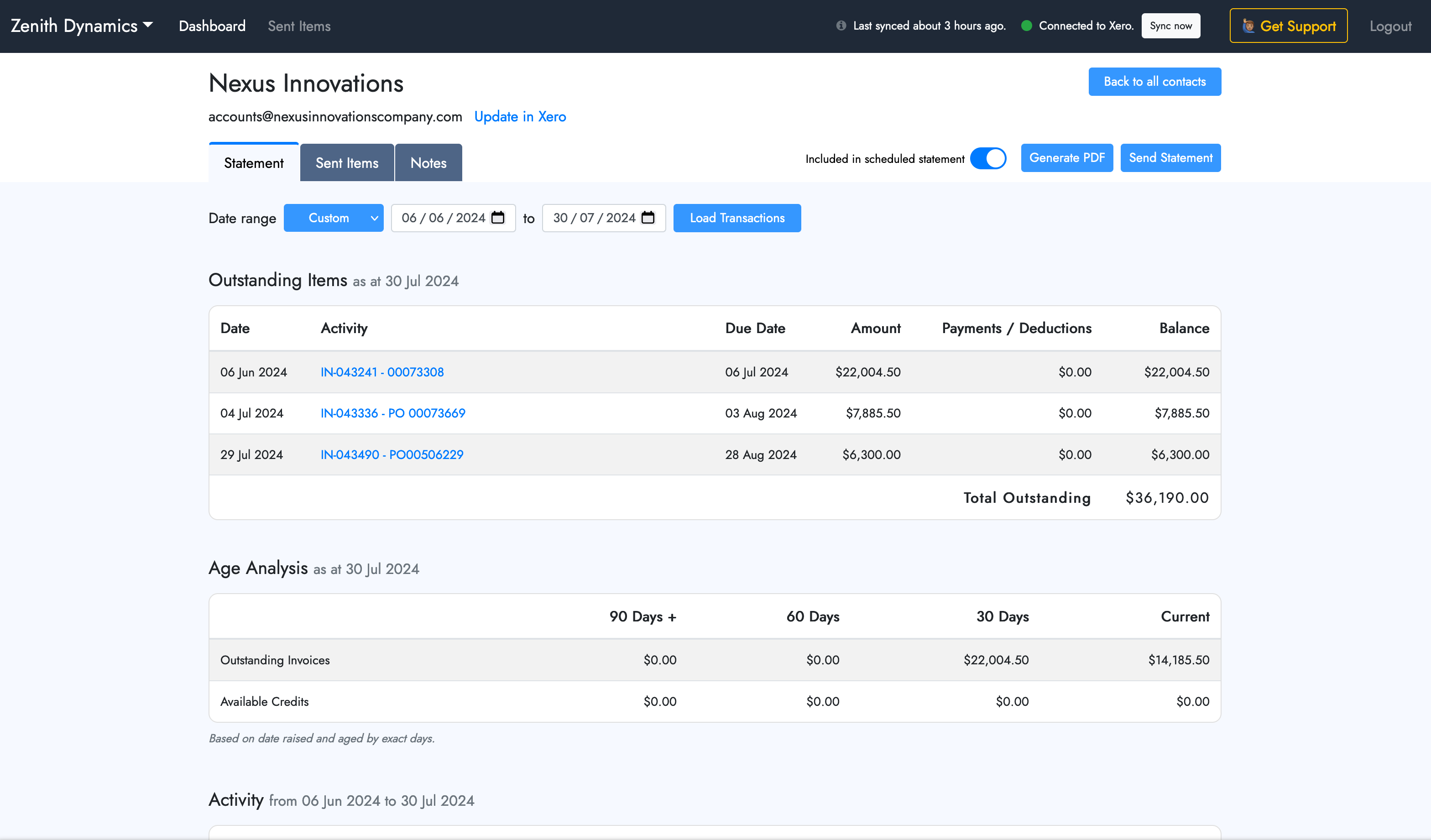
Task: Click the support agent icon in Get Support
Action: coord(1248,26)
